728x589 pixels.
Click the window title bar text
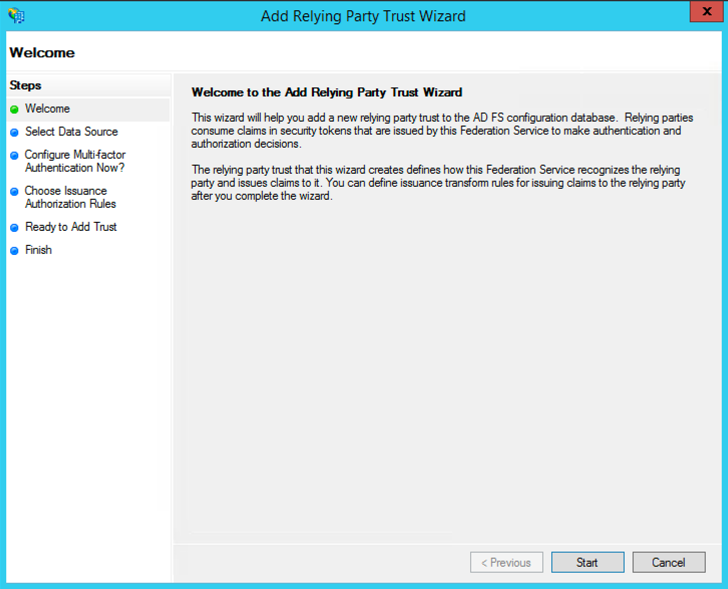coord(363,16)
